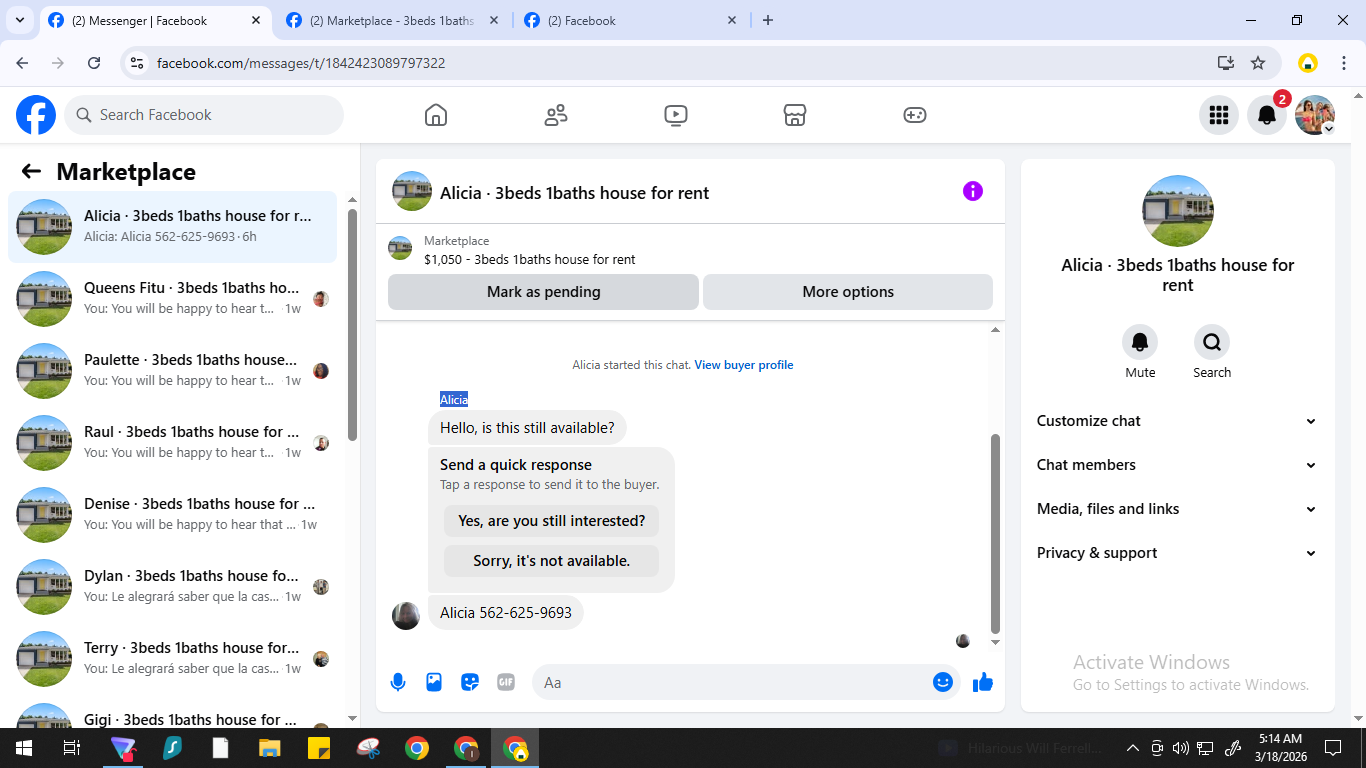Screen dimensions: 1366x768
Task: Open Denise conversation
Action: click(x=173, y=515)
